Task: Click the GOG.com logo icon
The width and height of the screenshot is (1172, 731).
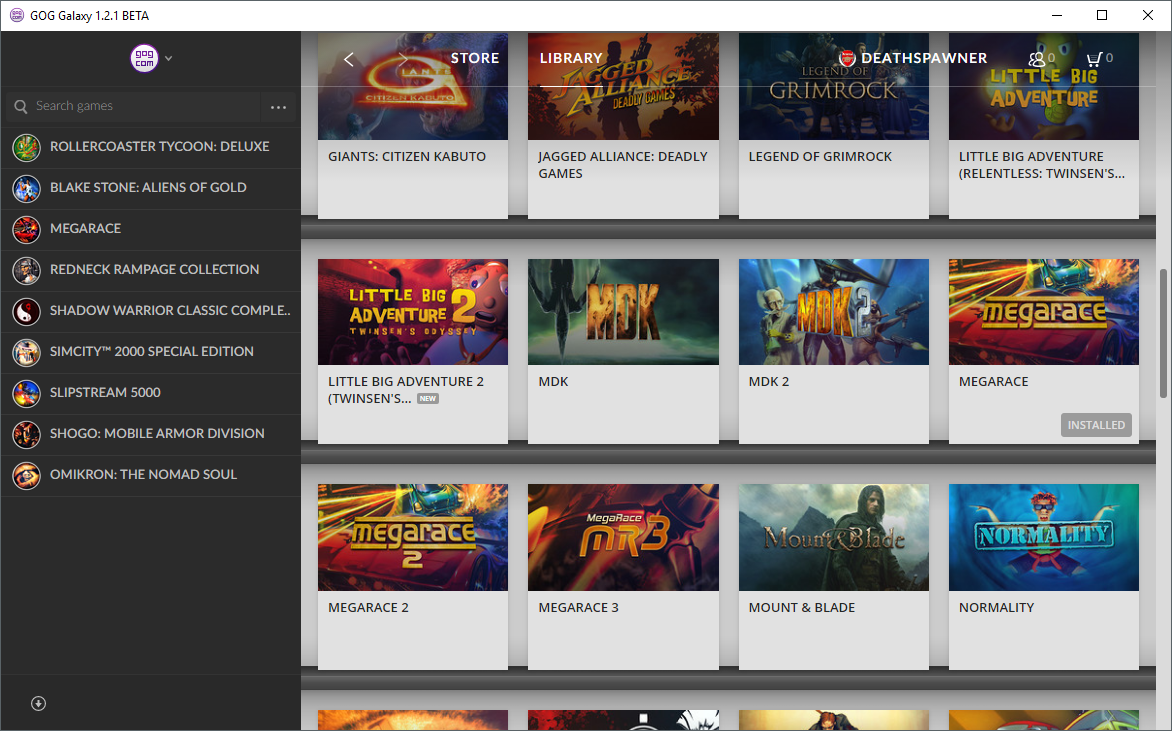Action: (143, 58)
